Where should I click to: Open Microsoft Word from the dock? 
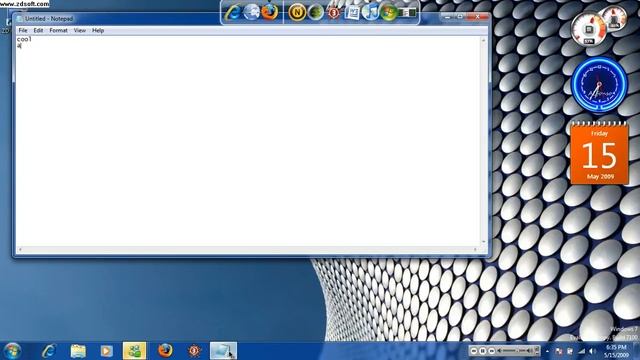click(352, 12)
